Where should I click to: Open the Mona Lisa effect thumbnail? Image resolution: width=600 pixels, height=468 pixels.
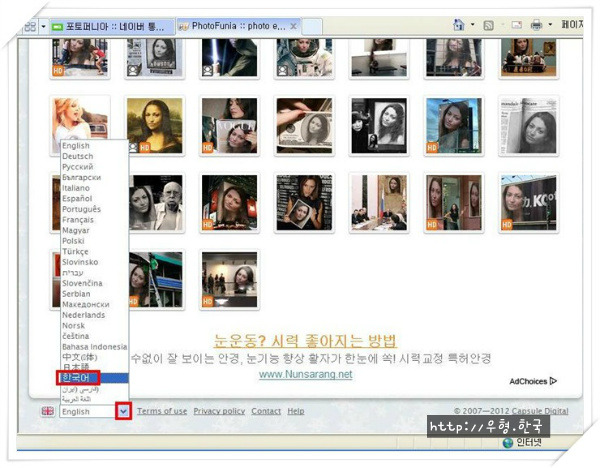coord(155,126)
